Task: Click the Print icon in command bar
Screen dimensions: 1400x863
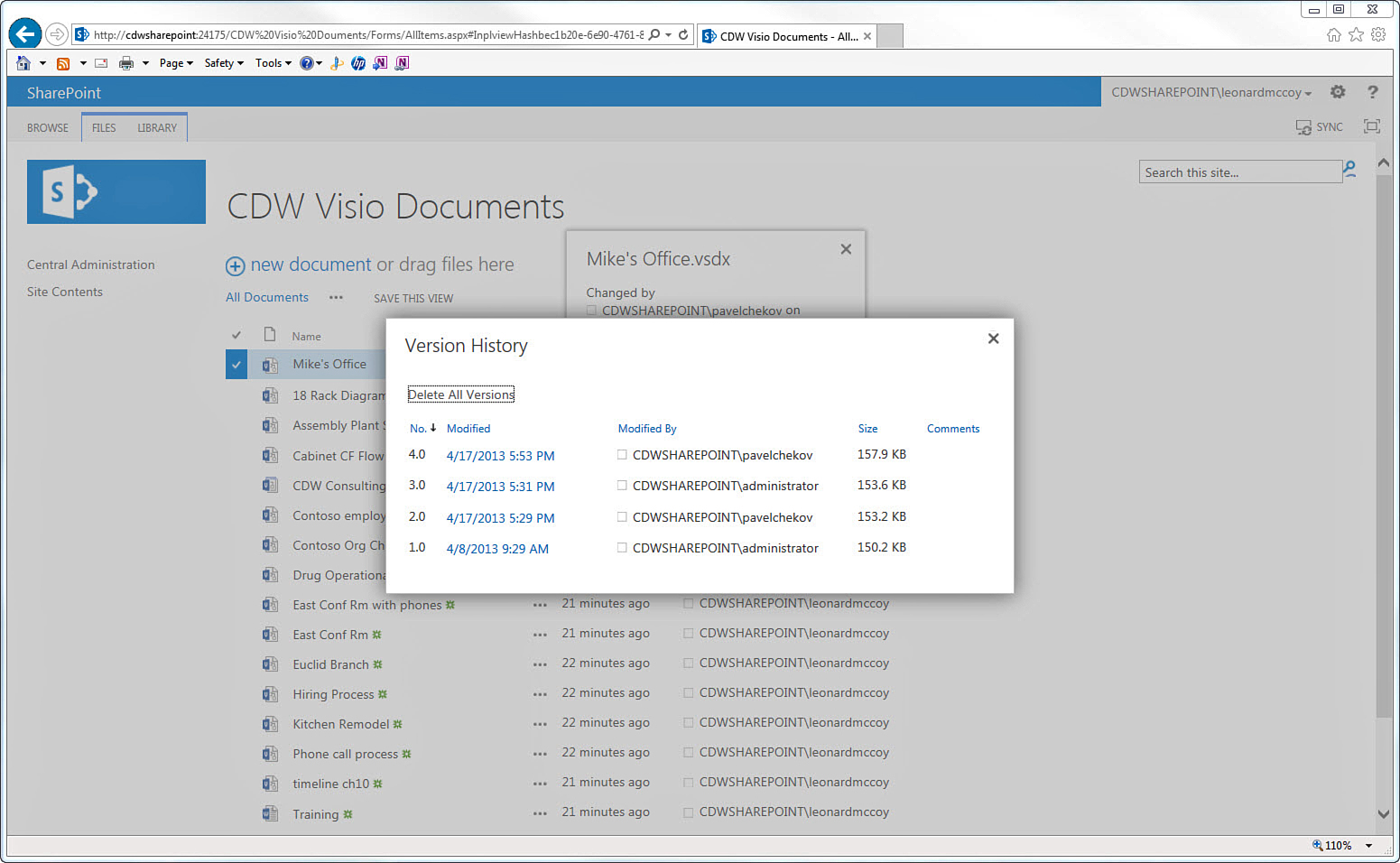Action: [126, 63]
